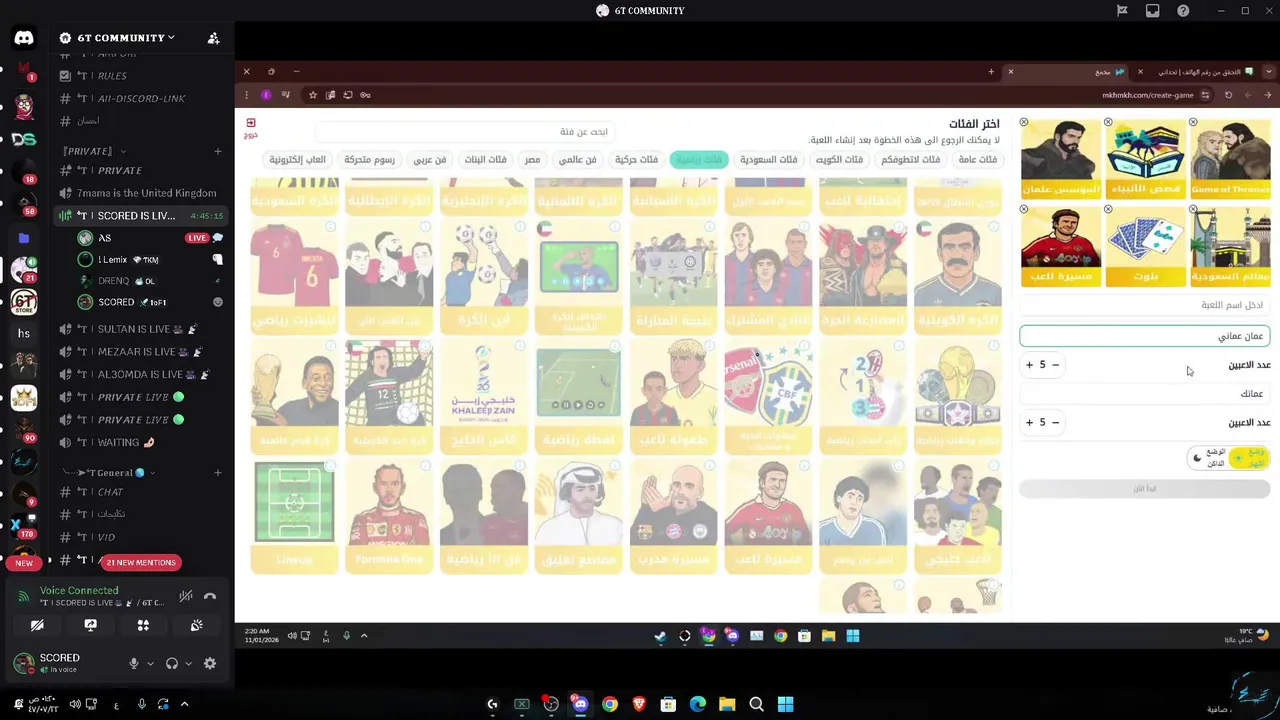The height and width of the screenshot is (720, 1280).
Task: Click the NEW unread servers pill
Action: [24, 563]
